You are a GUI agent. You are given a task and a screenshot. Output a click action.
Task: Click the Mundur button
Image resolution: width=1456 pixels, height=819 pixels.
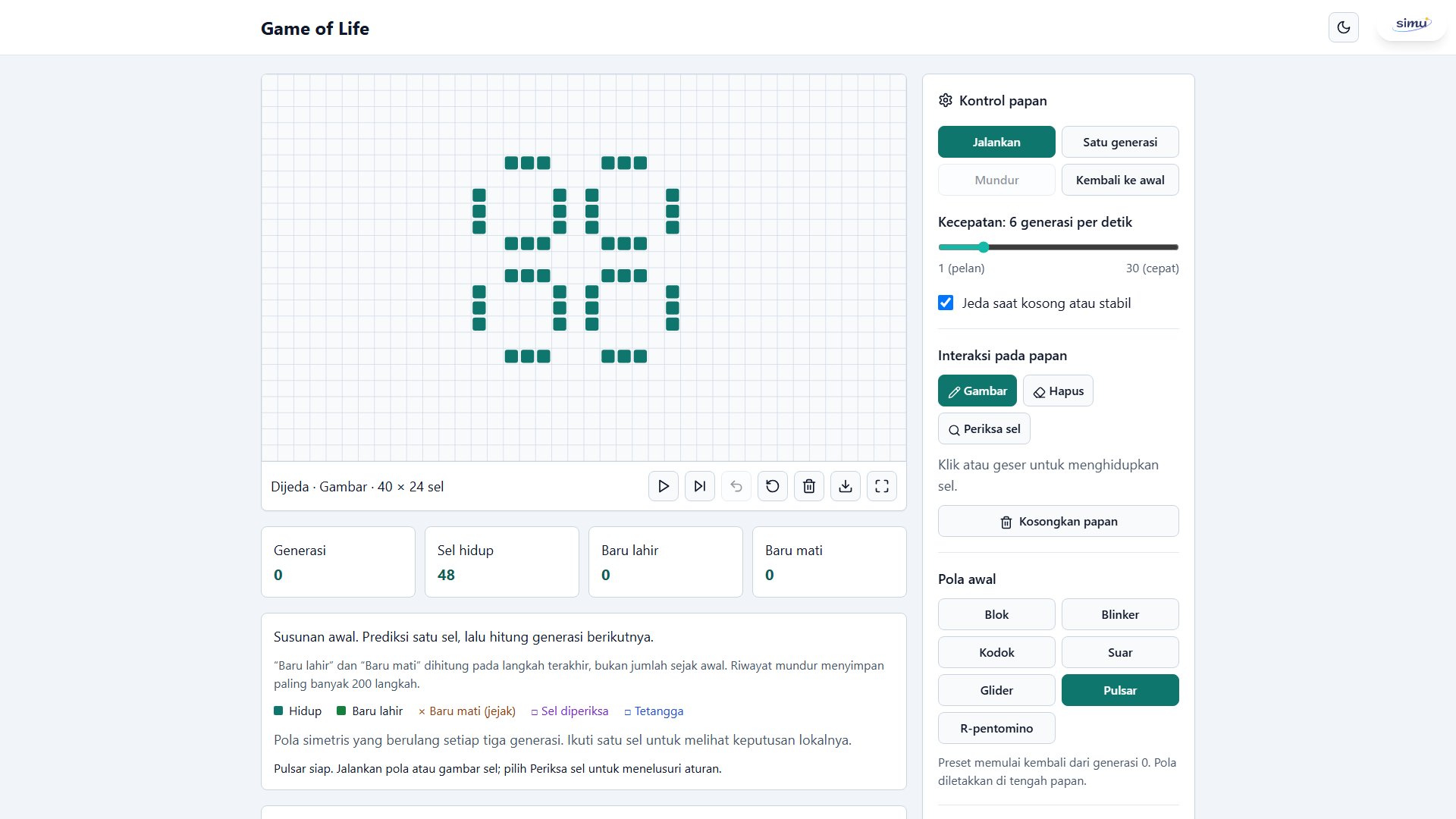[x=996, y=180]
